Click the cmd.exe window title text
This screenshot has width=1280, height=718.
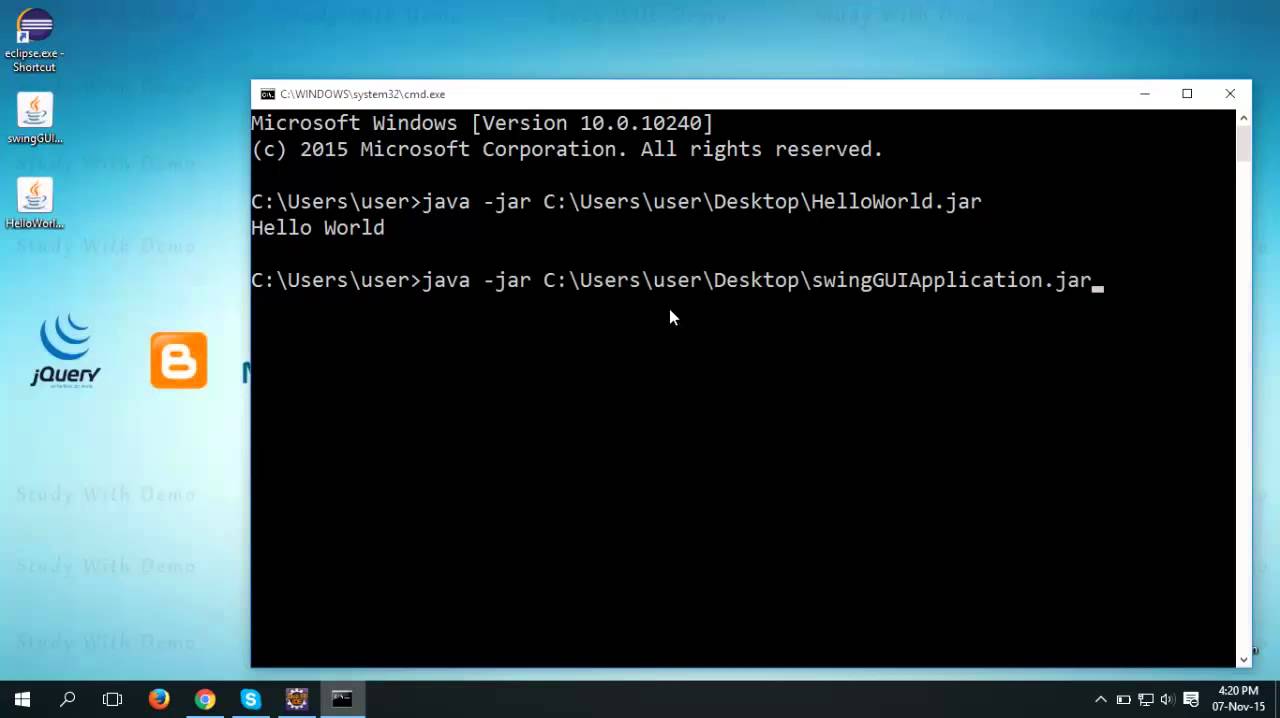(362, 94)
